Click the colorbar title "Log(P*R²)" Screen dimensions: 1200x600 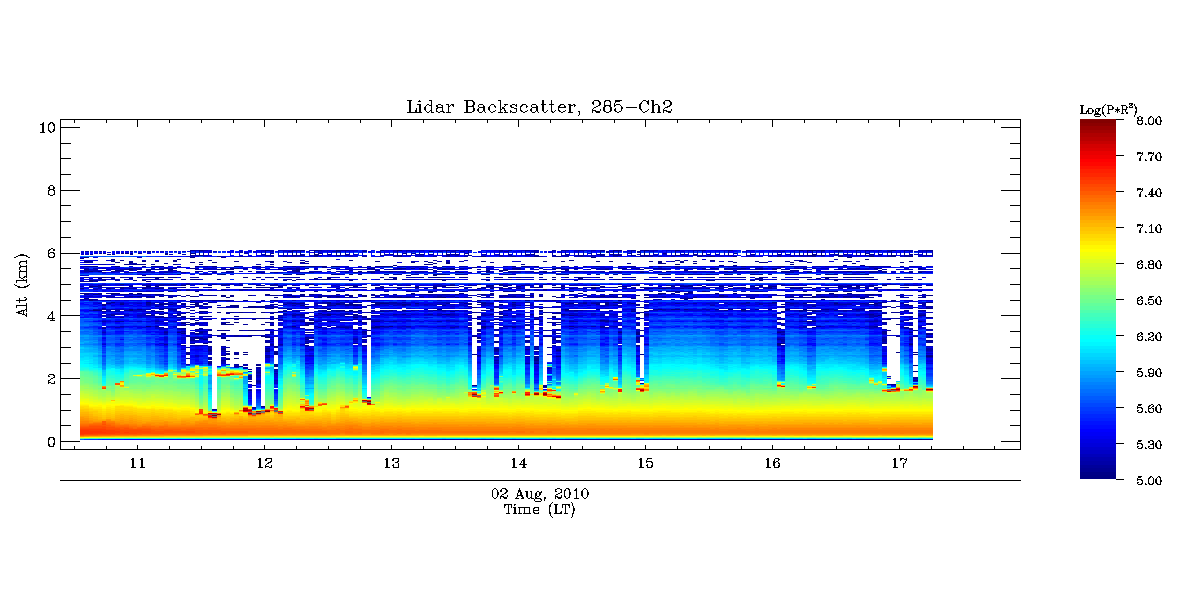click(x=1108, y=108)
